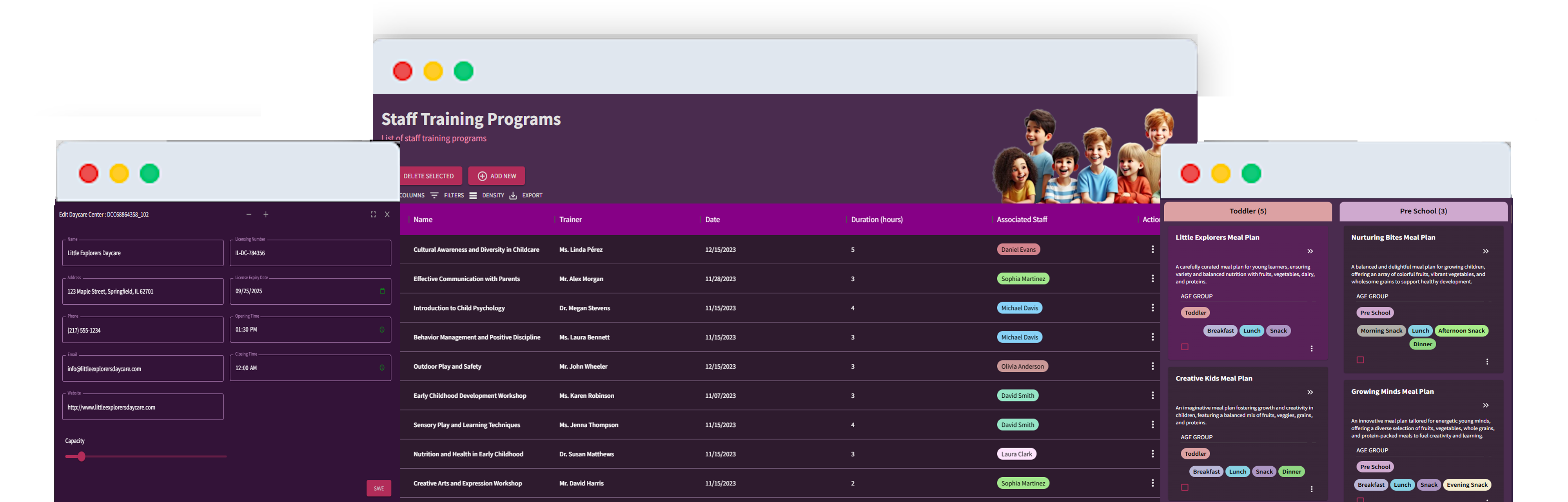Expand Creative Kids Meal Plan double chevron
Viewport: 1568px width, 502px height.
click(x=1310, y=392)
